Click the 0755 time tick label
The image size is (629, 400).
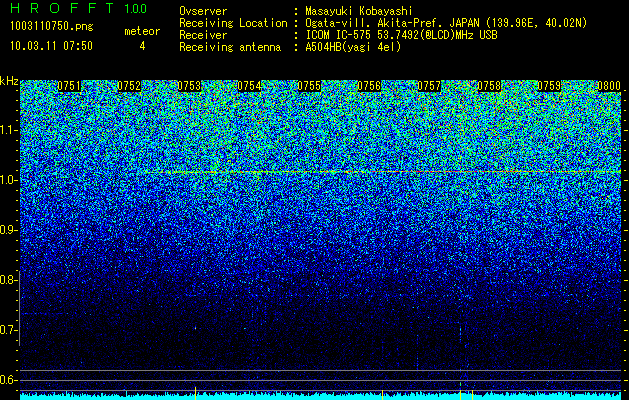point(309,86)
